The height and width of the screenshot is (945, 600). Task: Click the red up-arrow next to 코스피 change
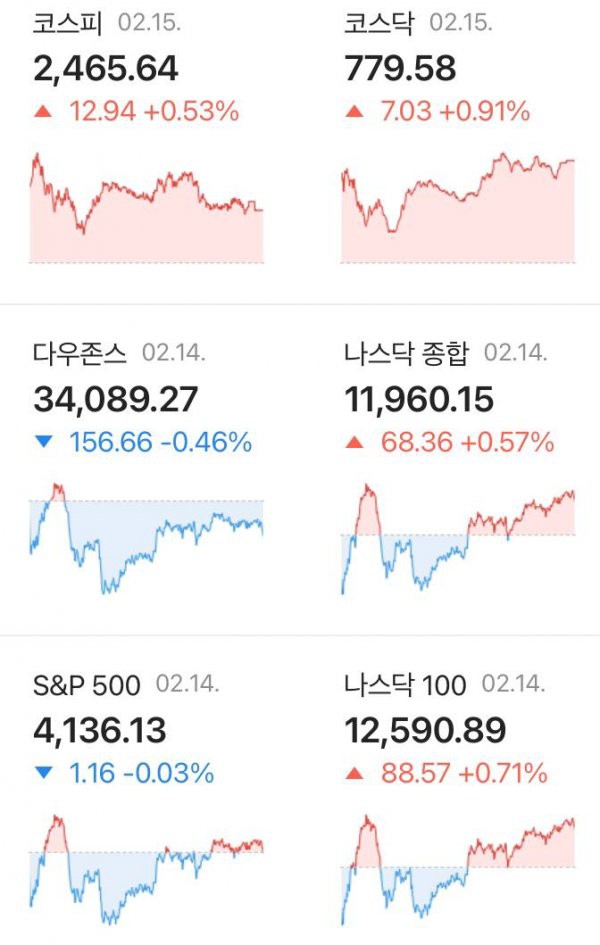pyautogui.click(x=43, y=111)
